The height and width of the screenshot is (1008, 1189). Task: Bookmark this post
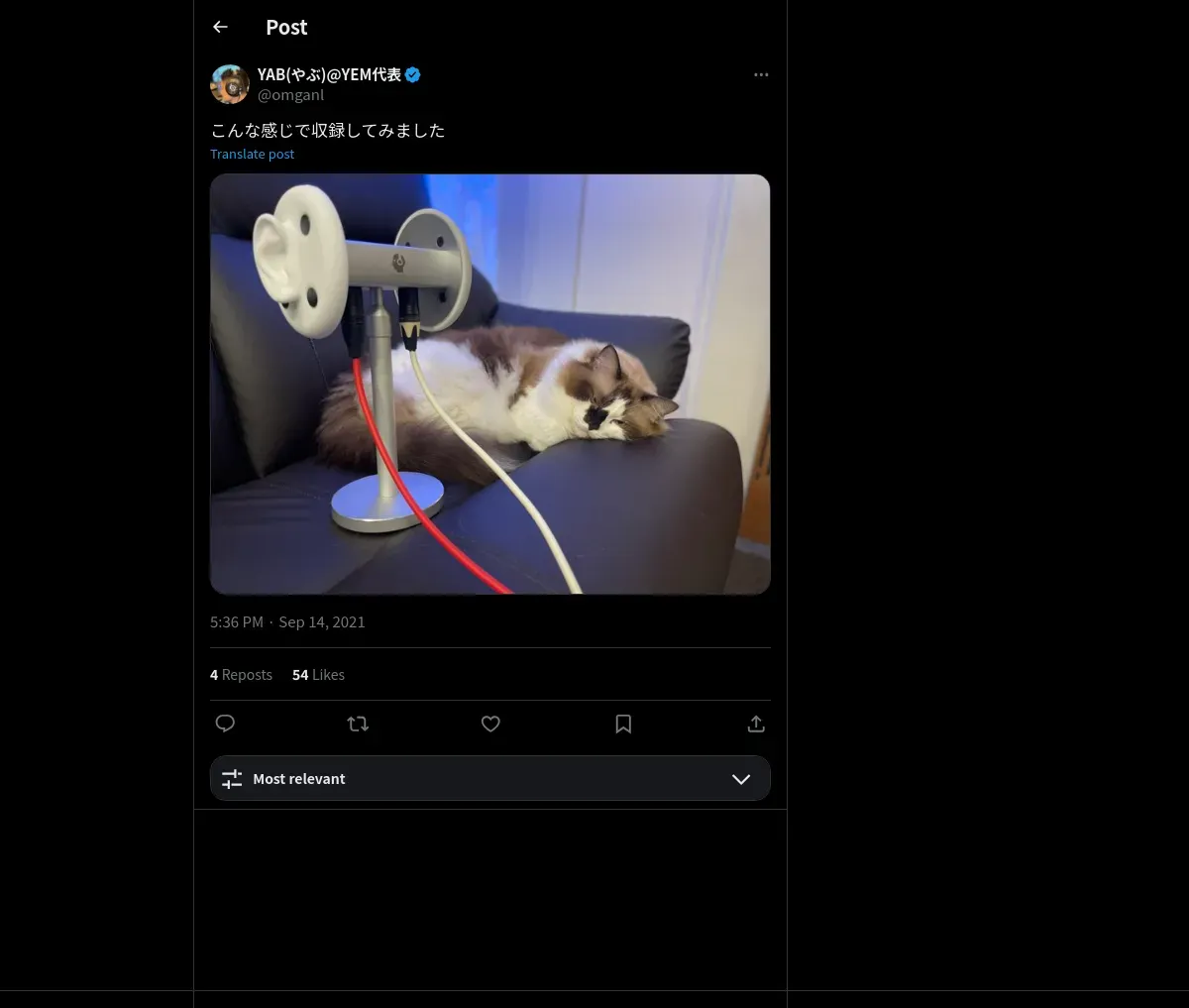click(x=623, y=724)
